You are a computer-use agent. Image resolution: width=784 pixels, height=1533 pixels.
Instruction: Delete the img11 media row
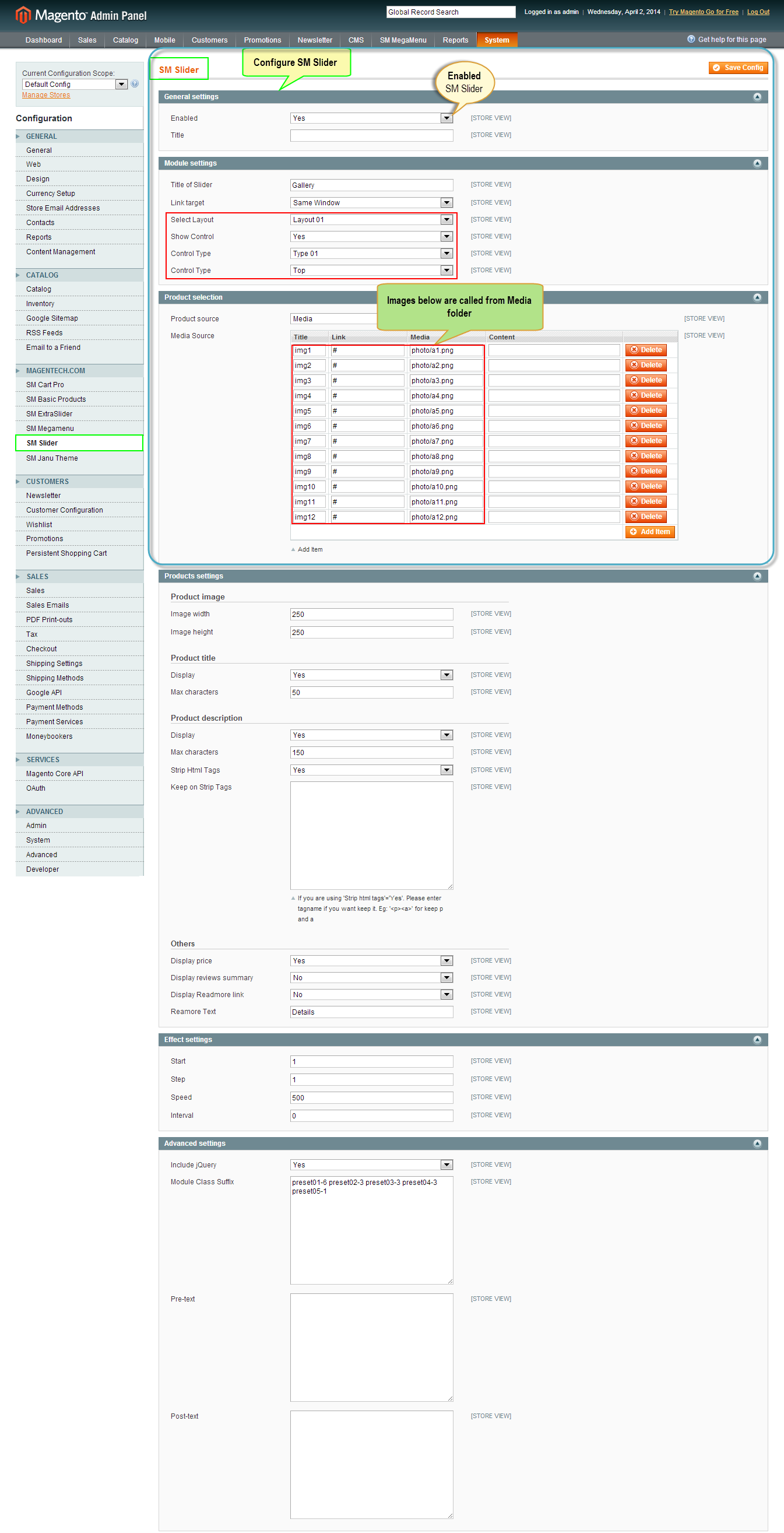(645, 501)
